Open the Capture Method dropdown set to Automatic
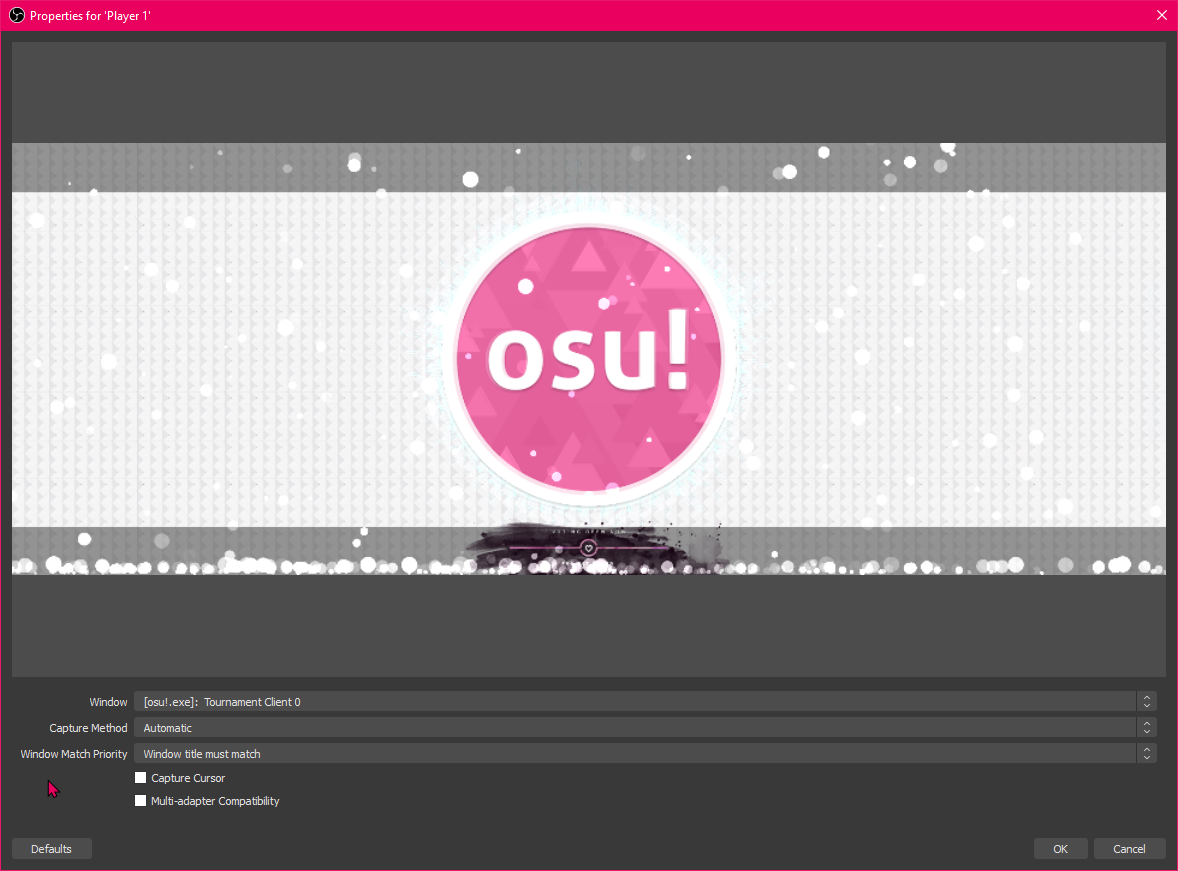Viewport: 1178px width, 871px height. (645, 727)
